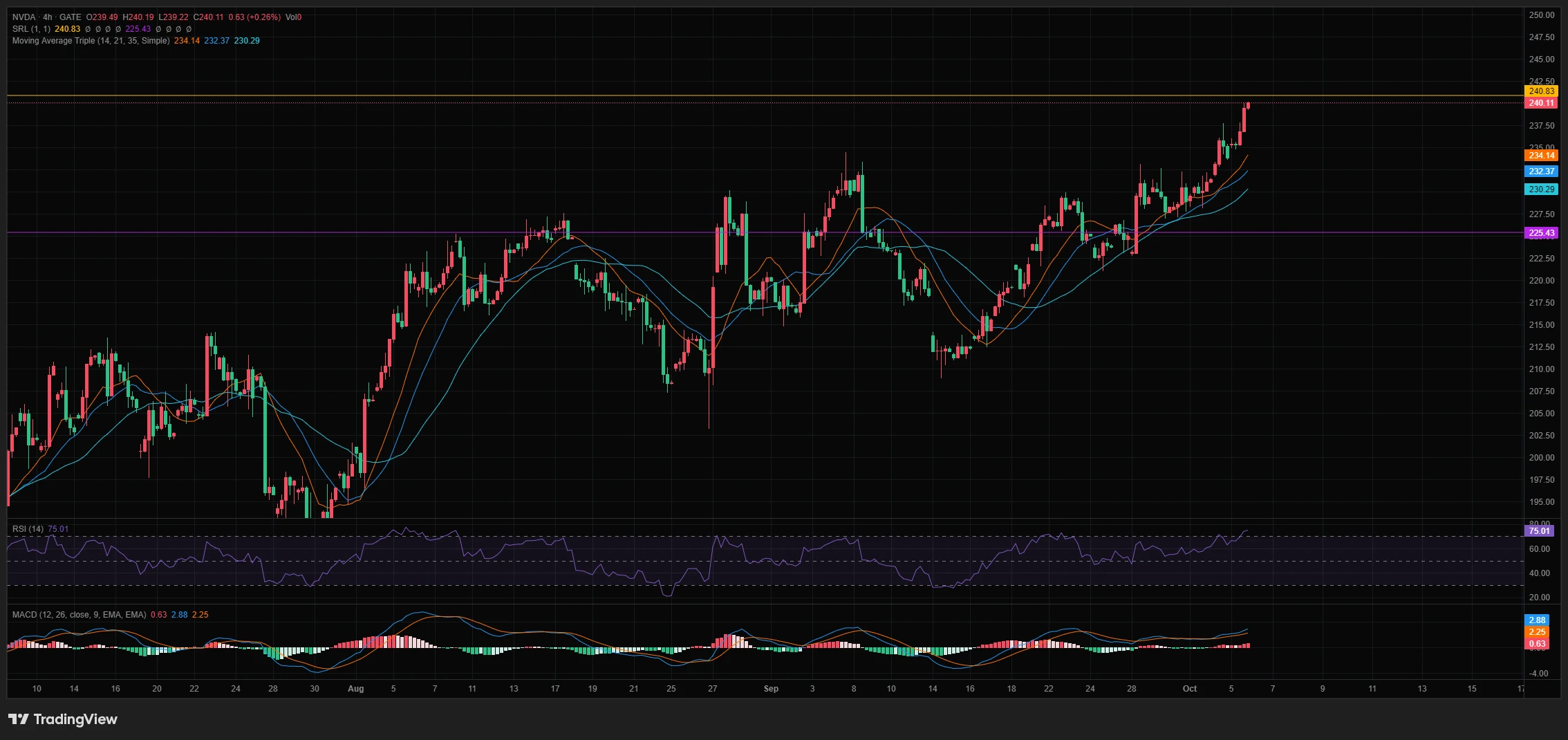1568x740 pixels.
Task: Click the 250.00 price scale label
Action: pyautogui.click(x=1542, y=15)
